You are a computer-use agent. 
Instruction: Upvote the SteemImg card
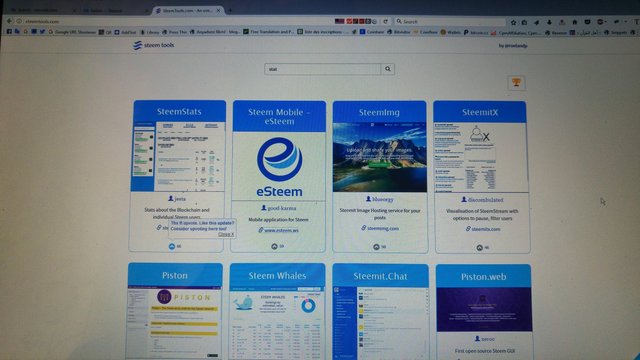coord(376,247)
